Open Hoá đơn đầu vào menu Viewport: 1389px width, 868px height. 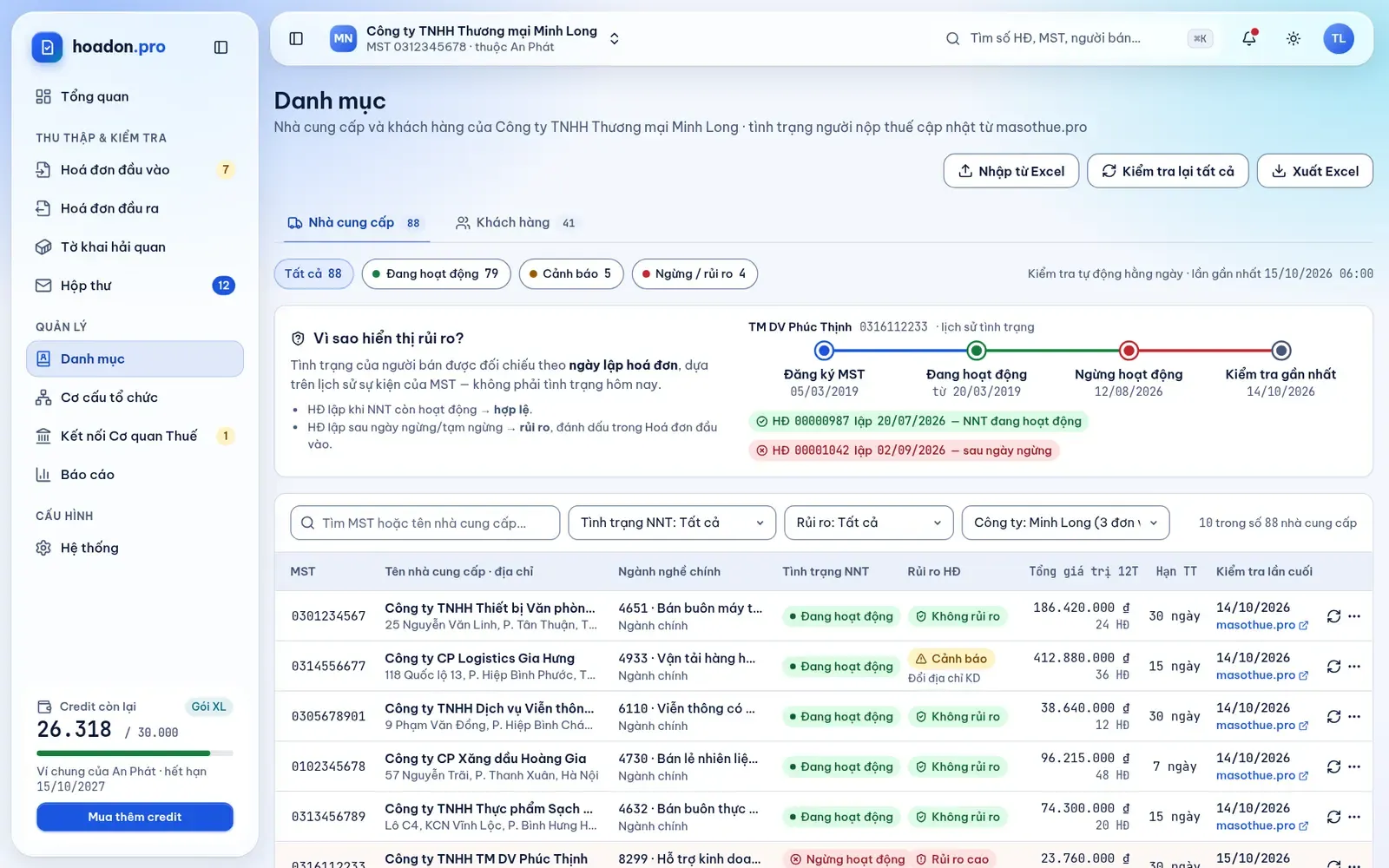click(x=135, y=170)
